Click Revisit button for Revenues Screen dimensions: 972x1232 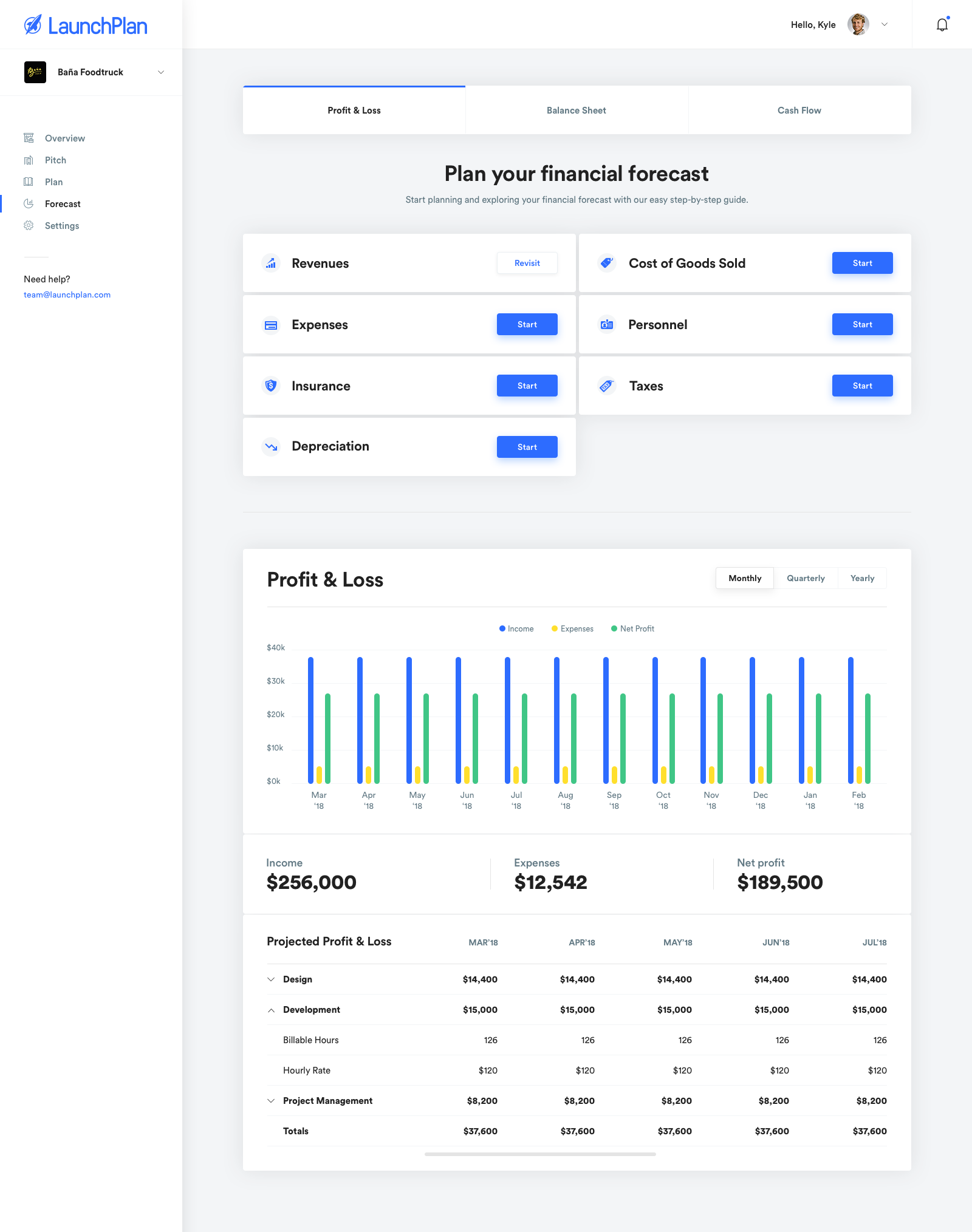point(527,263)
